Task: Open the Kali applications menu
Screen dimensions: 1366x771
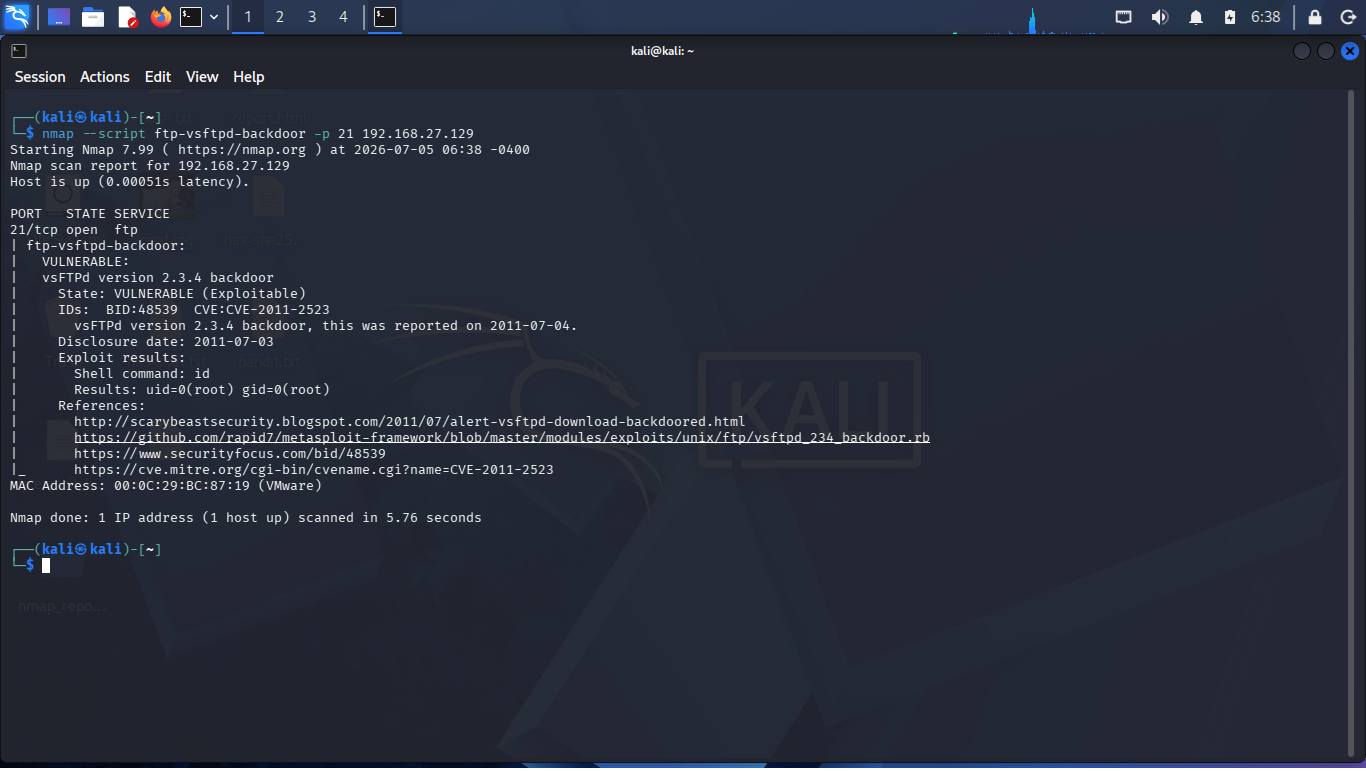Action: (17, 17)
